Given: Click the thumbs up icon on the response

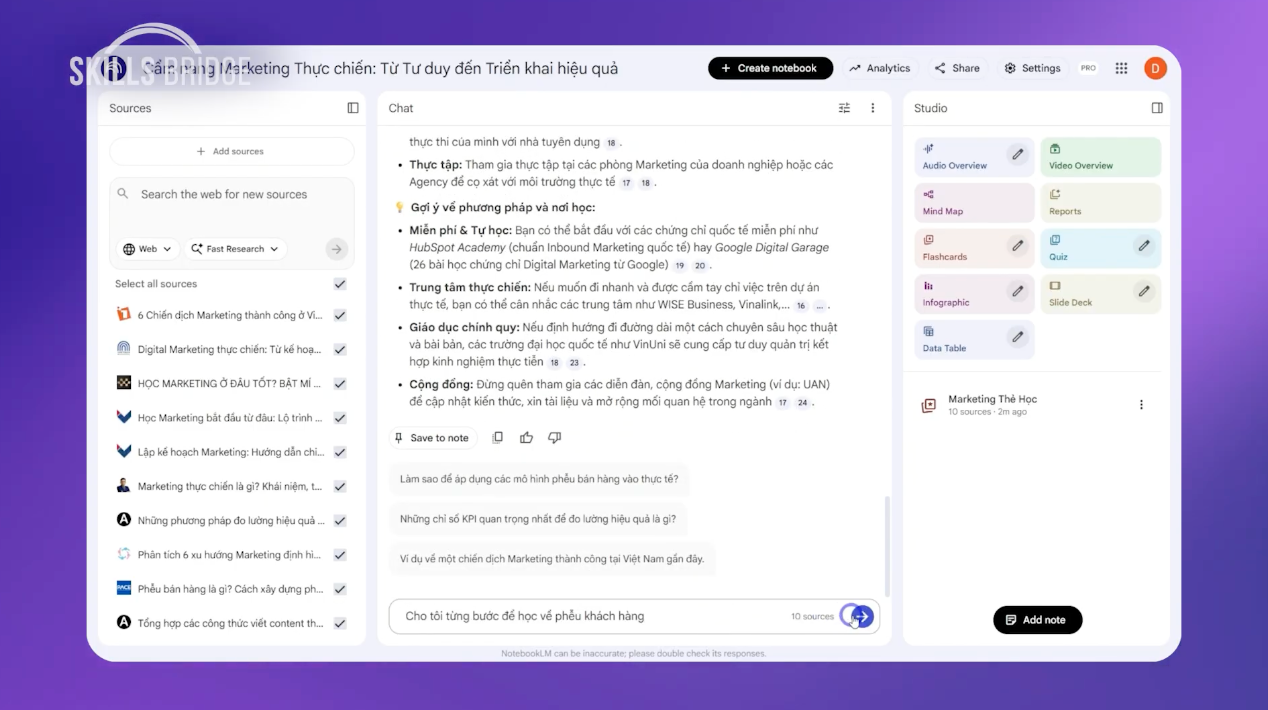Looking at the screenshot, I should [526, 438].
